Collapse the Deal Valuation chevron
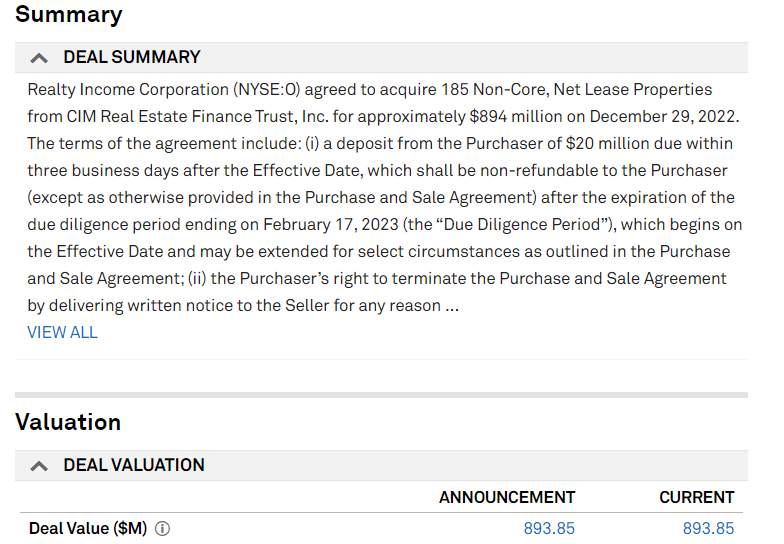 pyautogui.click(x=39, y=466)
